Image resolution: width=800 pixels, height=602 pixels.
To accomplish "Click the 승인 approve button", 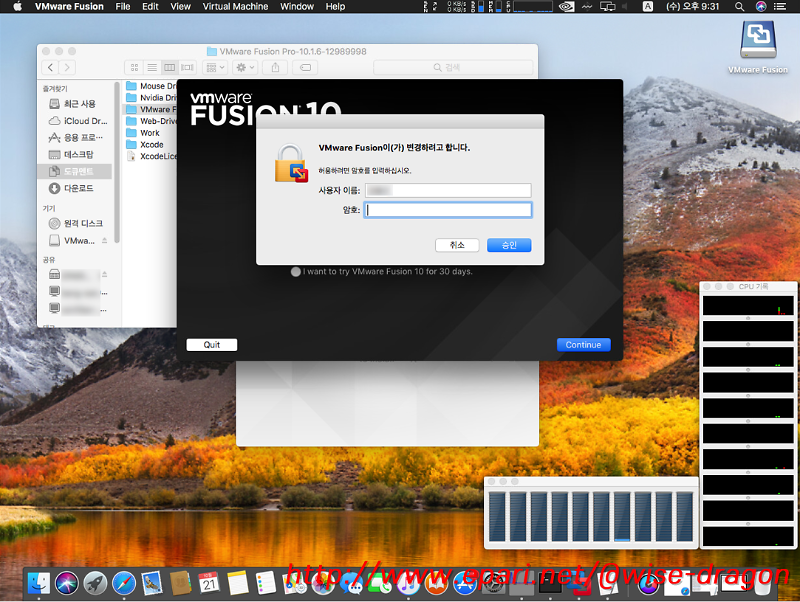I will [509, 245].
